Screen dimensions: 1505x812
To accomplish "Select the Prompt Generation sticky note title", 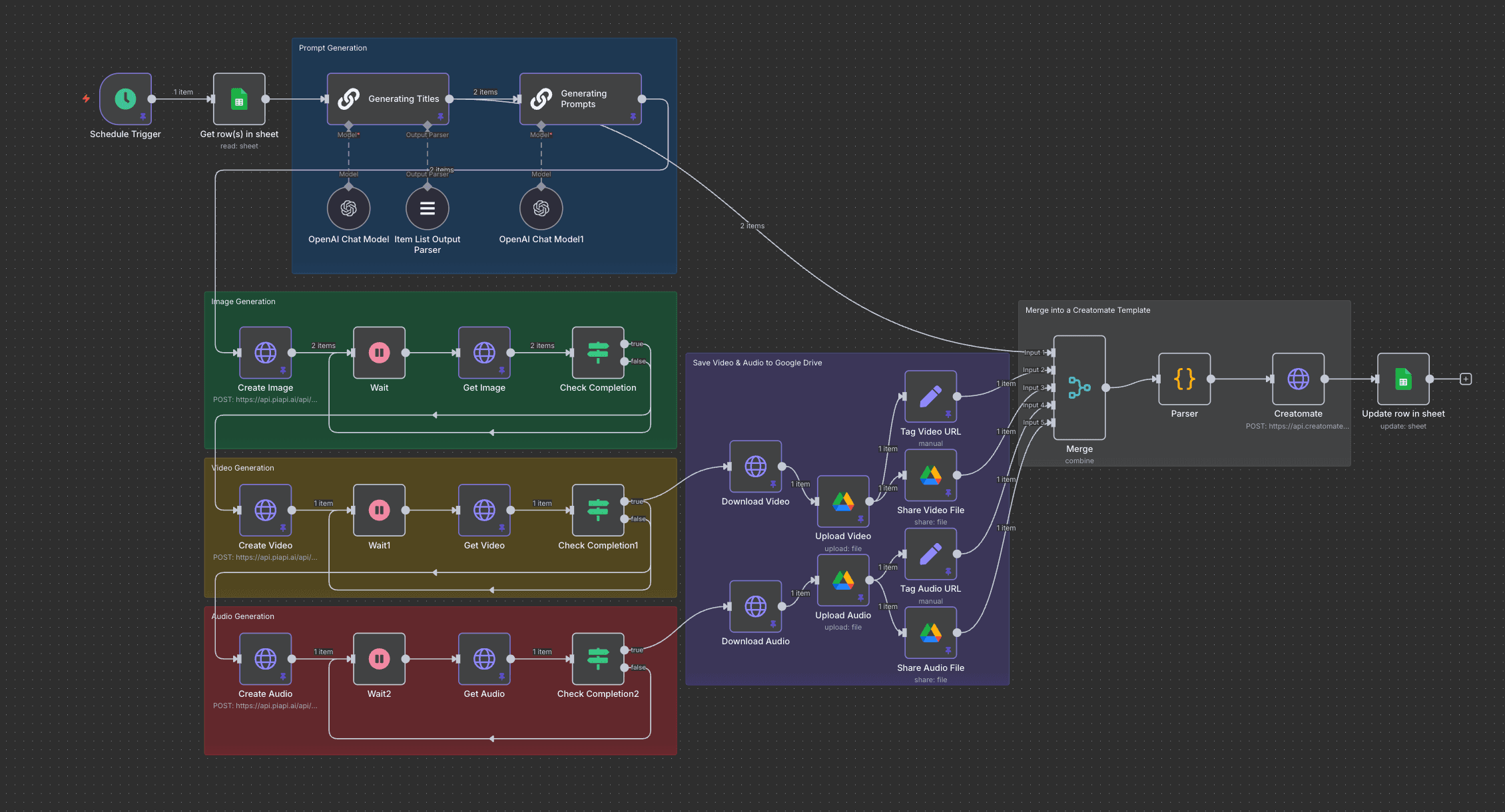I will point(333,48).
